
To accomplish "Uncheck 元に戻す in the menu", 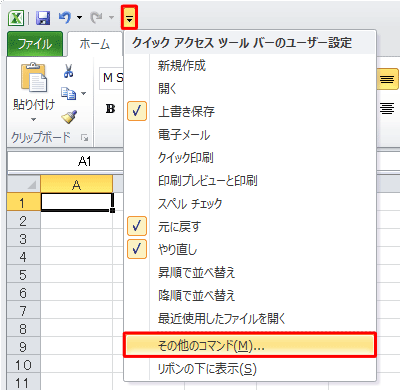I will pyautogui.click(x=250, y=226).
